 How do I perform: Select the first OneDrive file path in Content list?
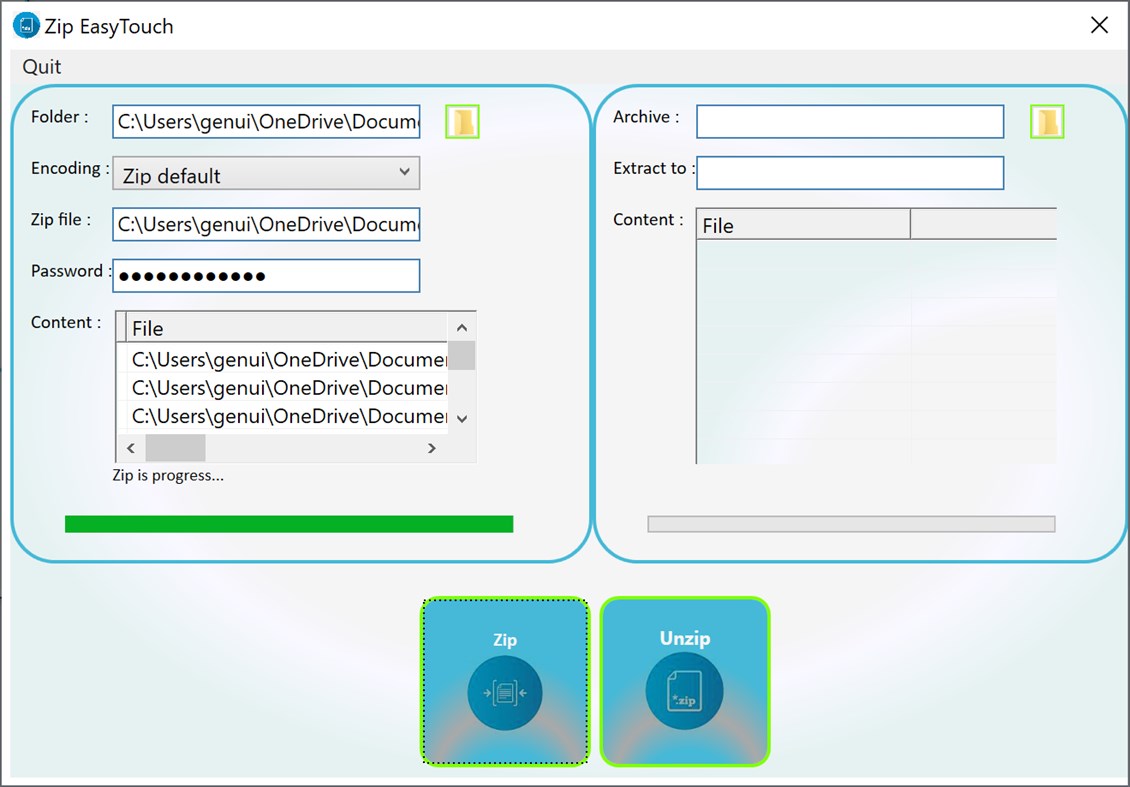290,359
